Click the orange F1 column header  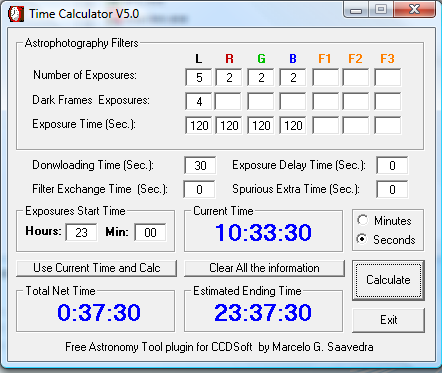(325, 59)
